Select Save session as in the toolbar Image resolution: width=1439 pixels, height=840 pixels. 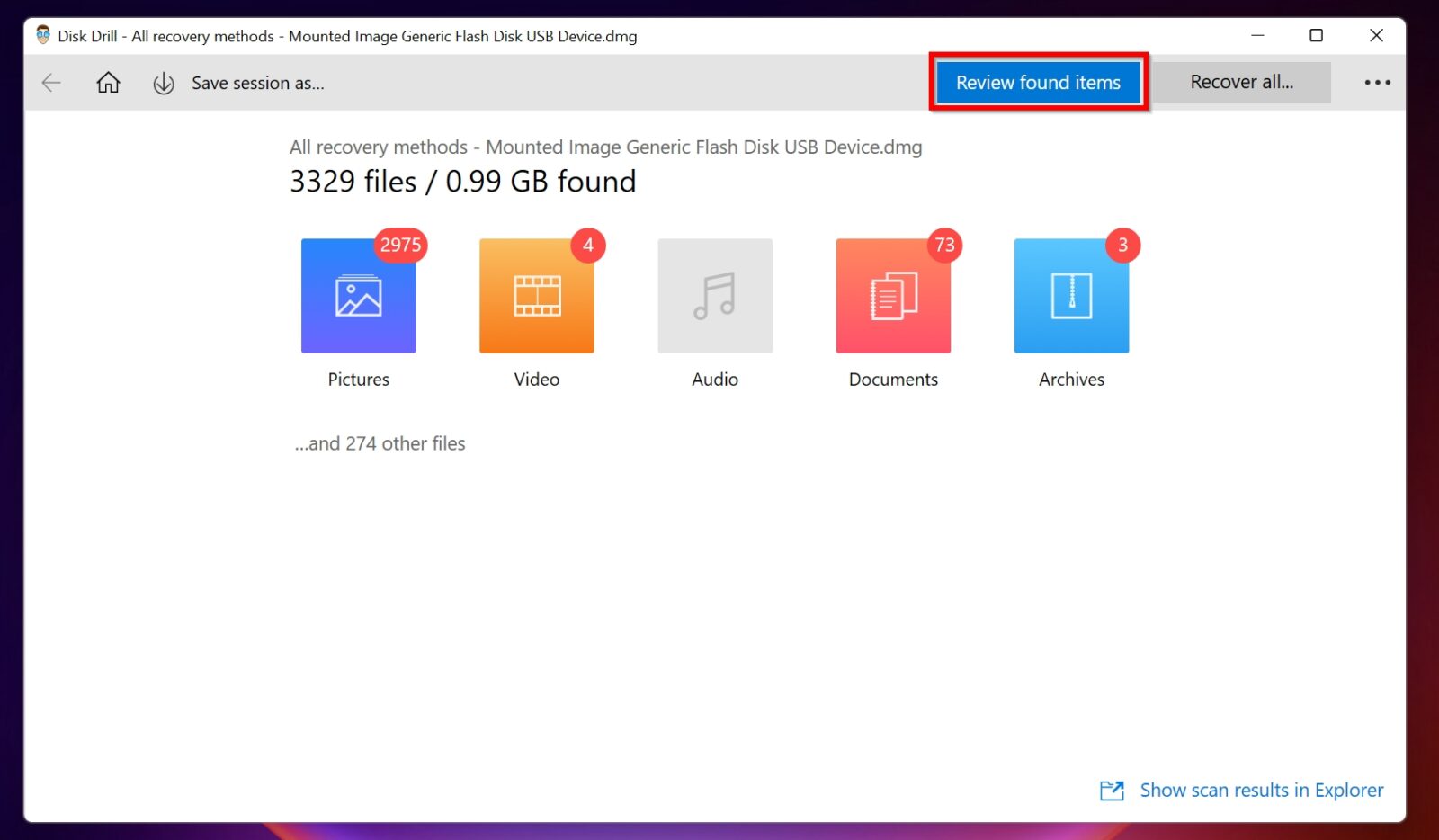click(x=258, y=83)
